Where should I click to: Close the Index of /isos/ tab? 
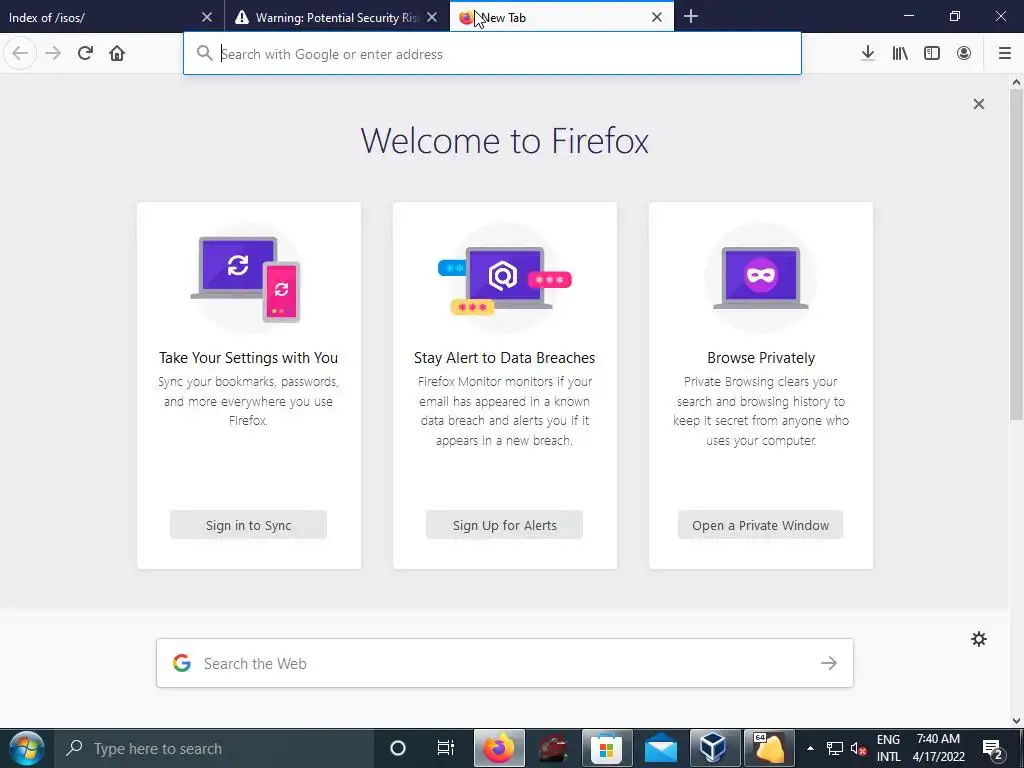click(x=207, y=17)
